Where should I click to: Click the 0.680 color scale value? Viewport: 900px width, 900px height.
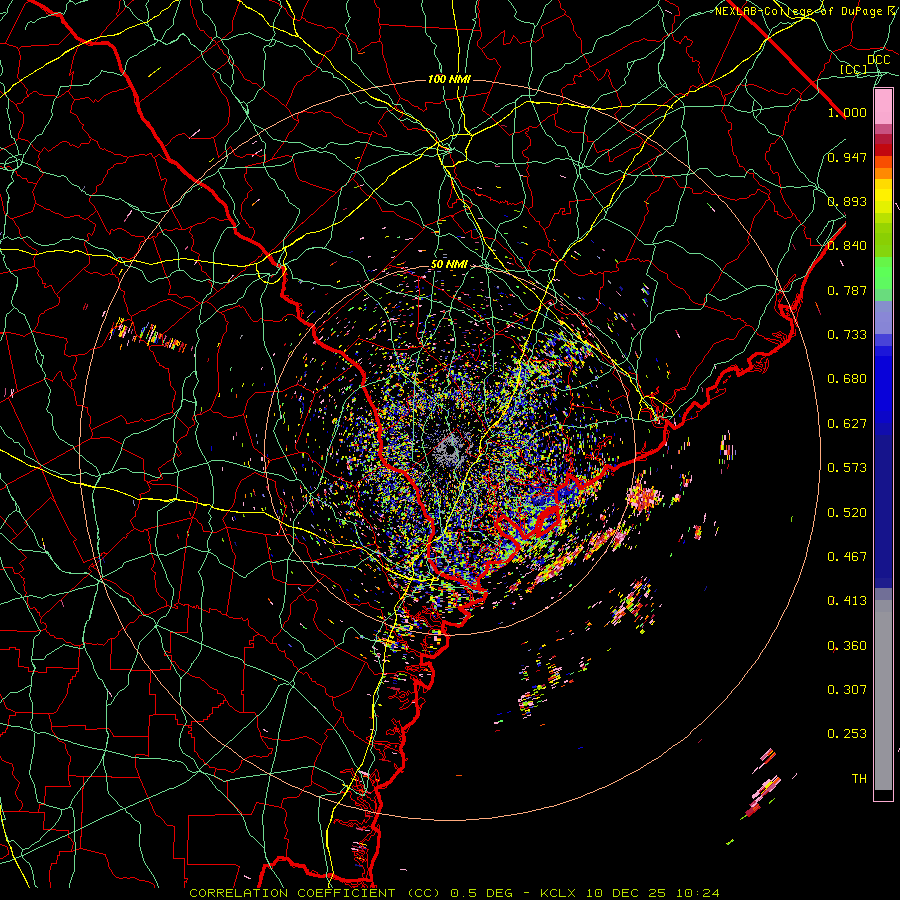(847, 379)
